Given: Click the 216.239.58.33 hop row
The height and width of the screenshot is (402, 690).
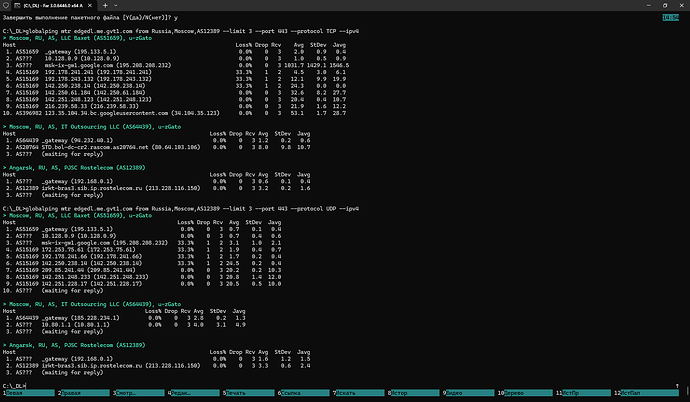Looking at the screenshot, I should (x=174, y=106).
